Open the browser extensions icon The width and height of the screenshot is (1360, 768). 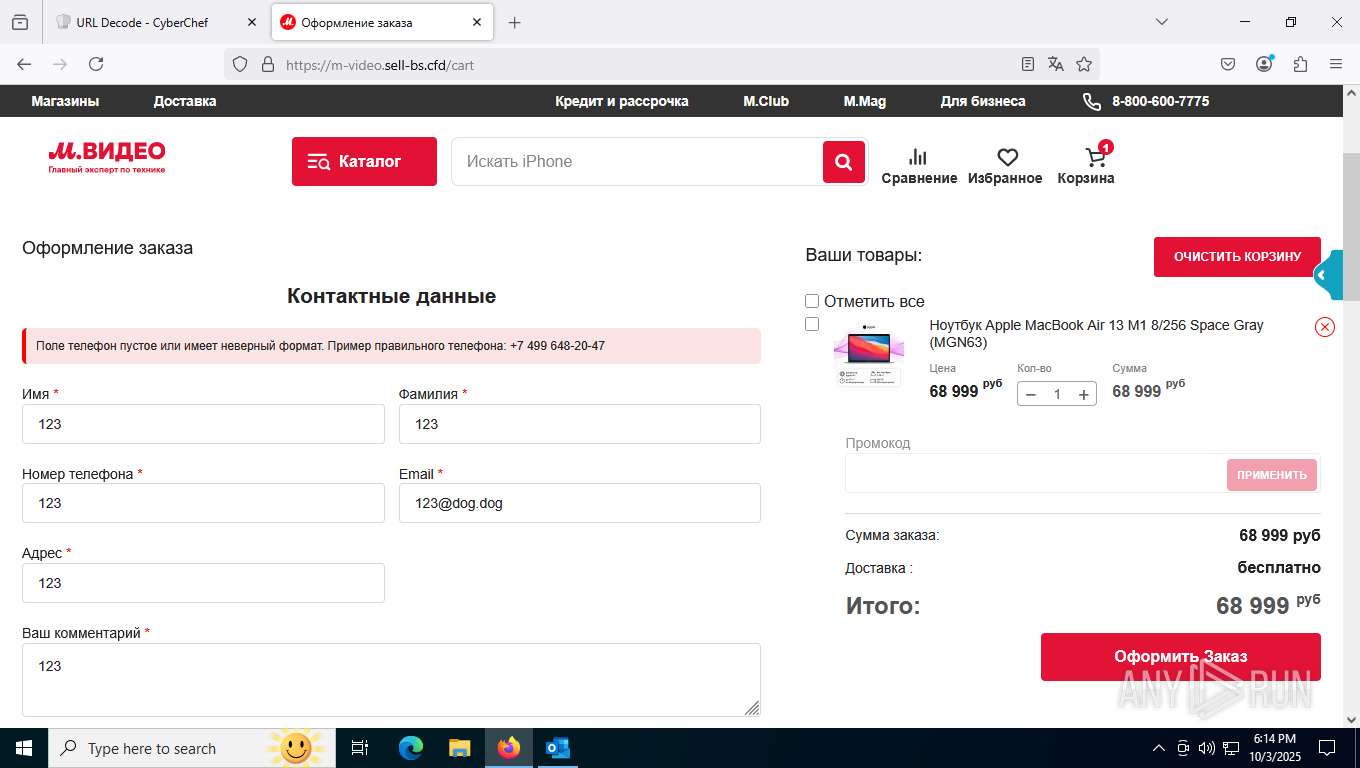coord(1300,64)
